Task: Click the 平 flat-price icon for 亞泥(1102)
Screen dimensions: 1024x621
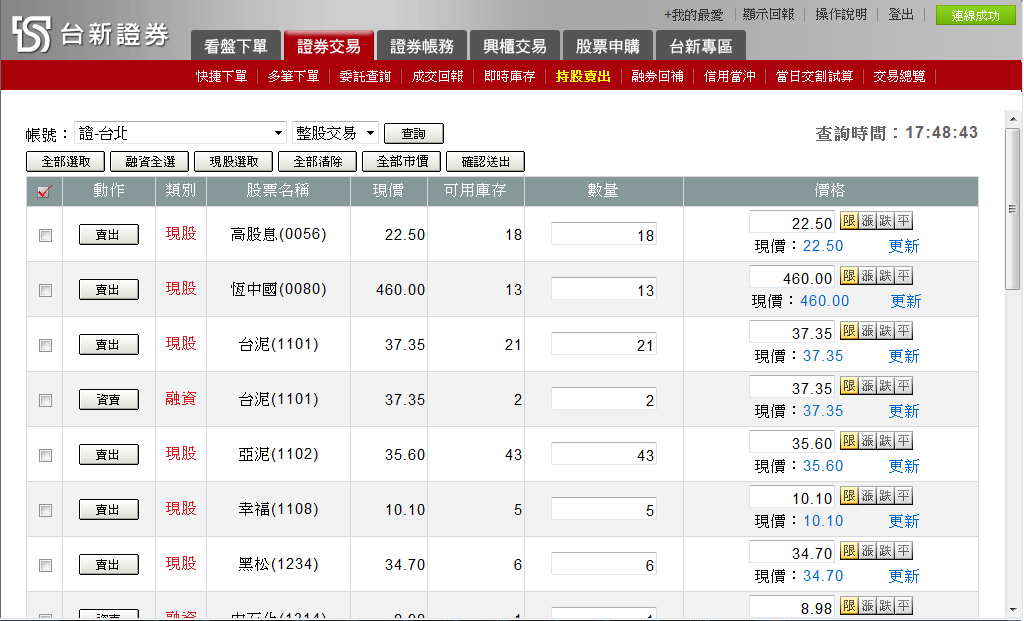Action: pos(903,442)
